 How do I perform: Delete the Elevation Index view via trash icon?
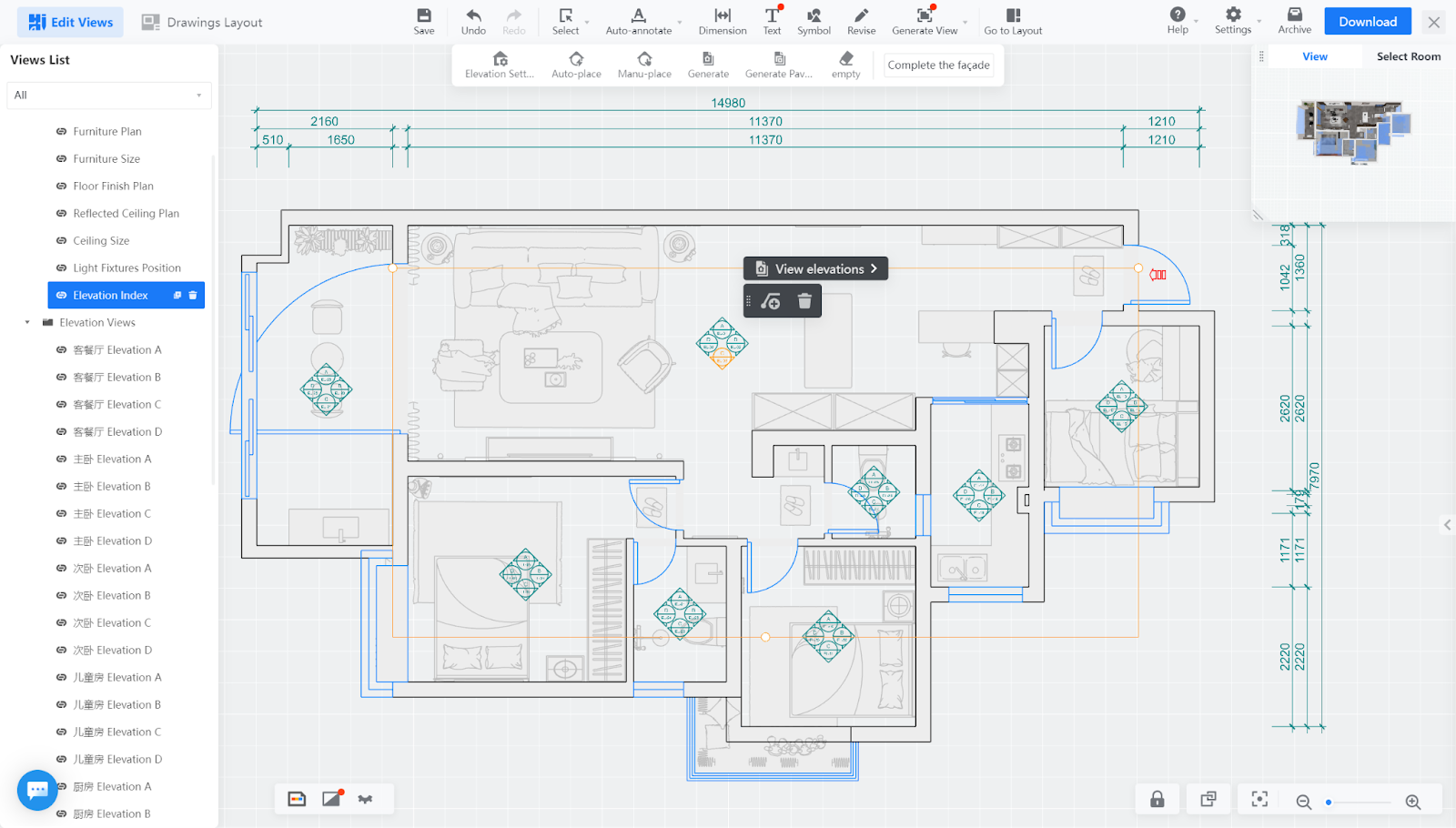click(193, 296)
